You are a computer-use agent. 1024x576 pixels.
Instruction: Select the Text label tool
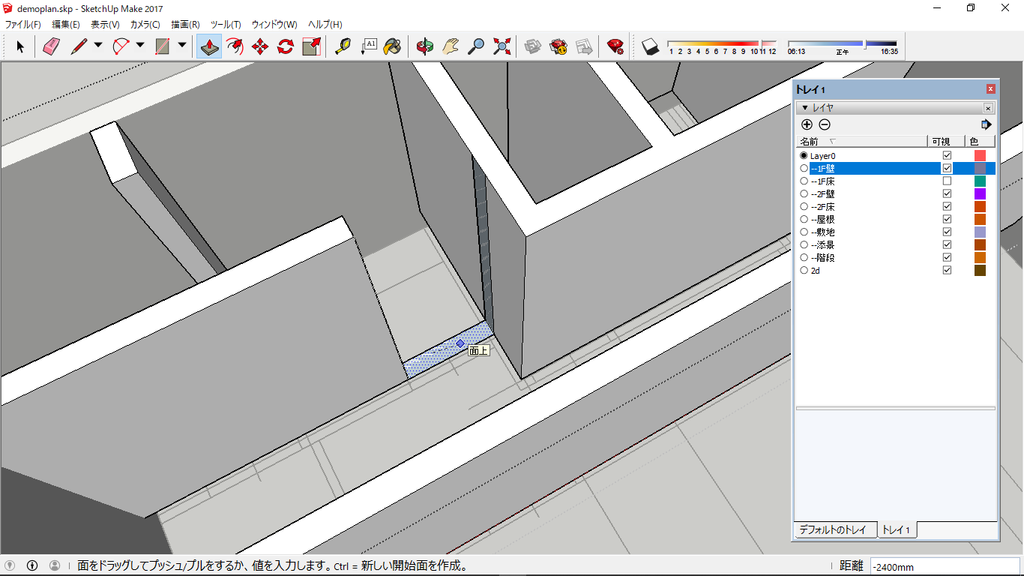pyautogui.click(x=369, y=46)
